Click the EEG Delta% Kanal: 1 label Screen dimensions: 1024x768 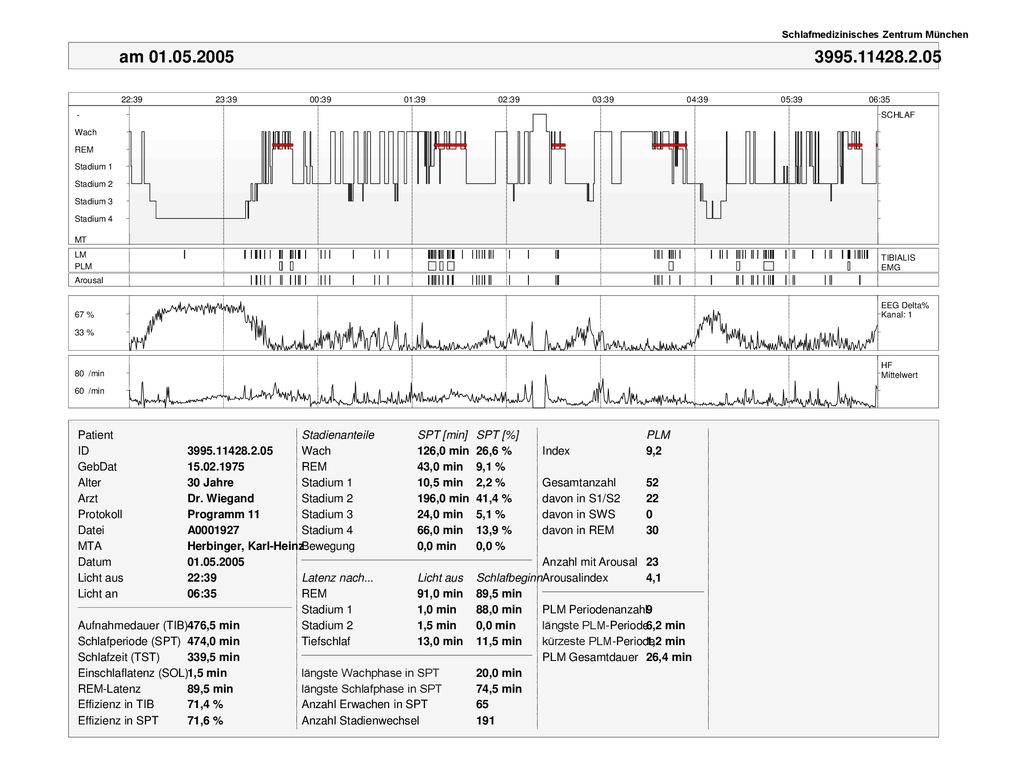click(904, 310)
